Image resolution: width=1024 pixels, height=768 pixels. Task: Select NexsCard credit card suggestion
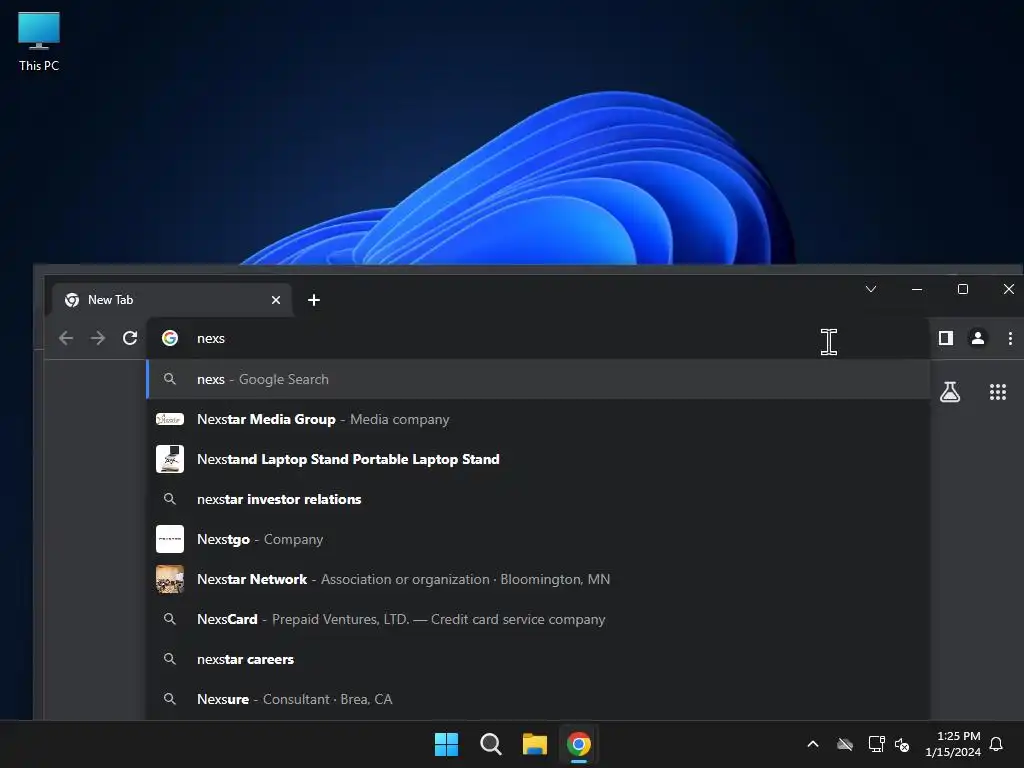point(538,619)
